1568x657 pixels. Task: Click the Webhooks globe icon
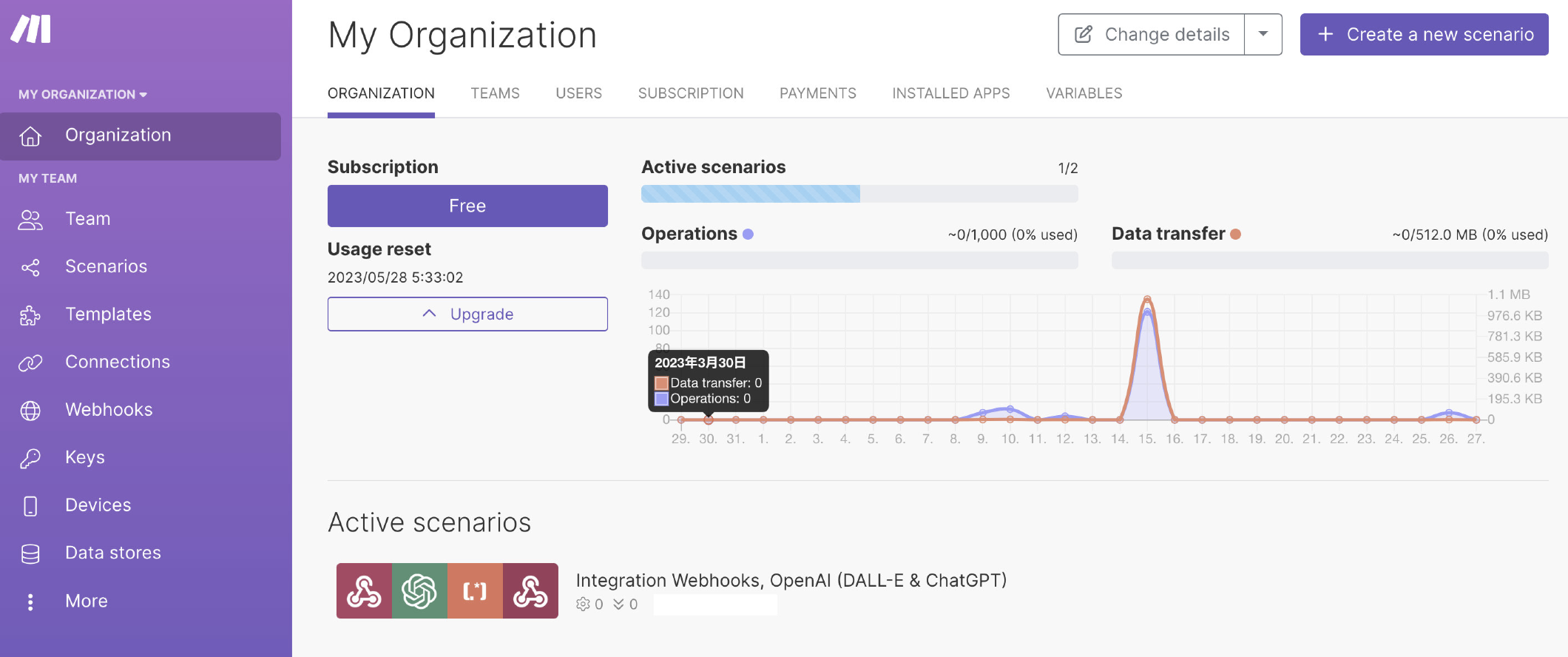[x=30, y=411]
